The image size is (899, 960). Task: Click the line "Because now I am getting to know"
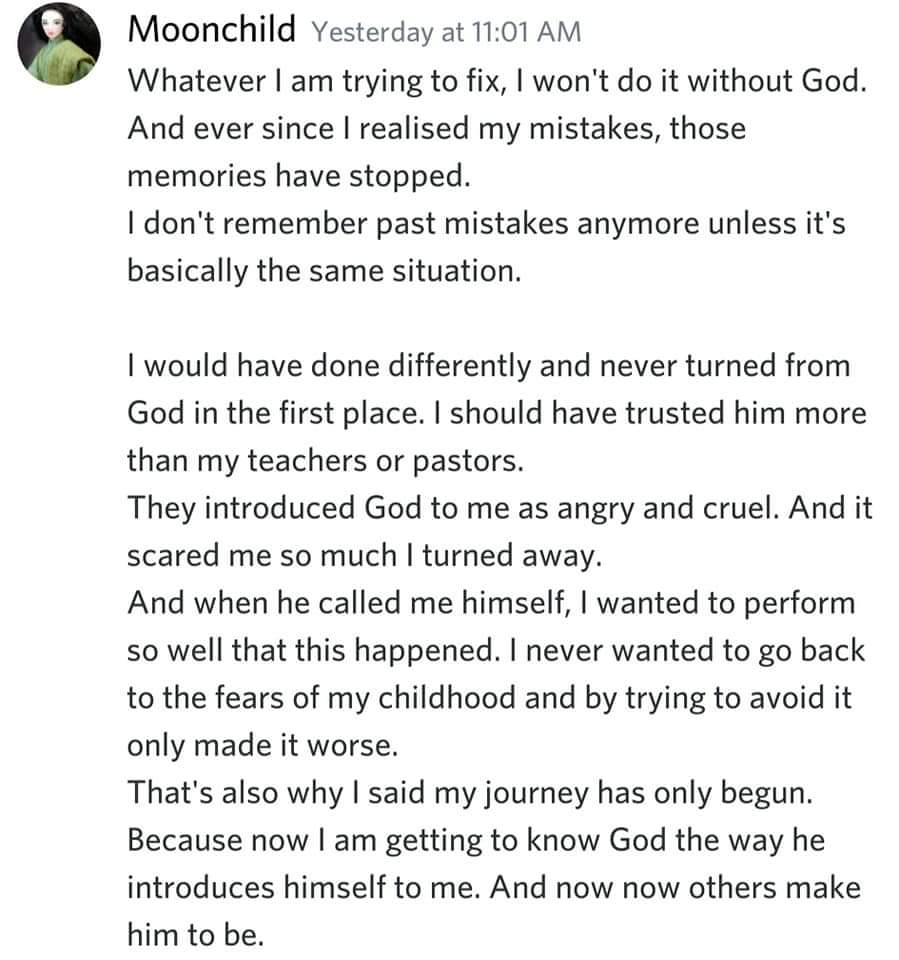[x=475, y=840]
